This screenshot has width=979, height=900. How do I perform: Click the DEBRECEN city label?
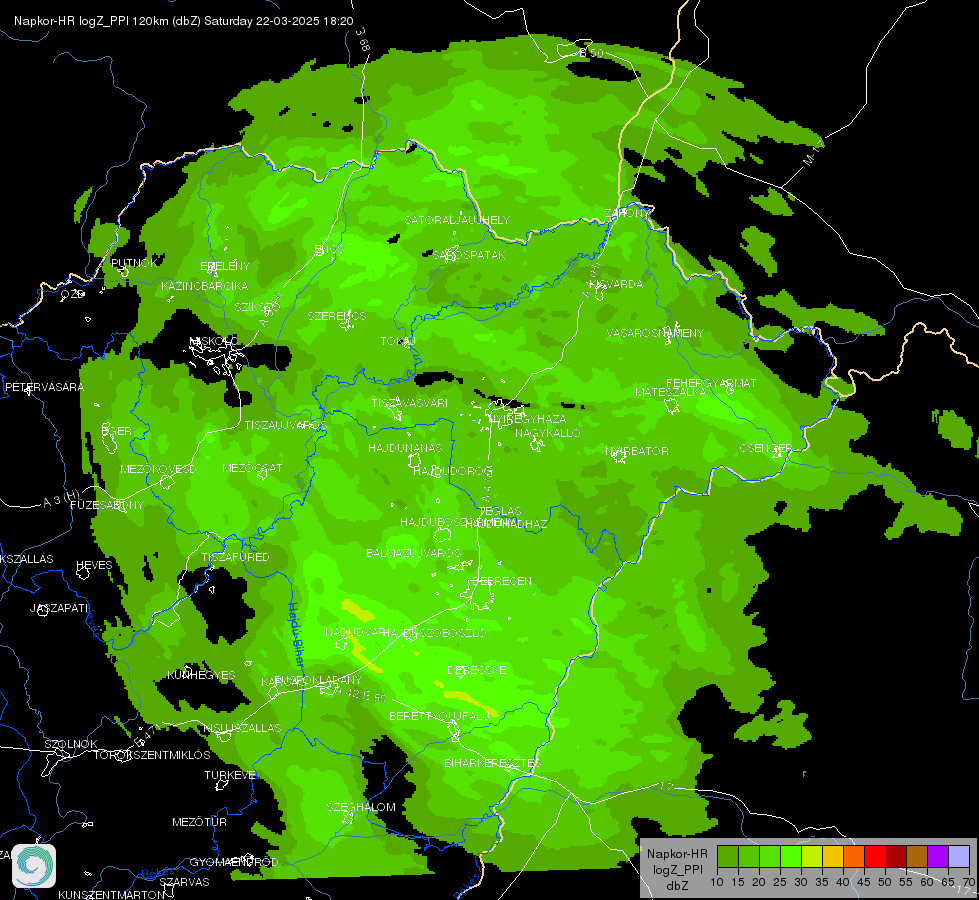[x=502, y=581]
